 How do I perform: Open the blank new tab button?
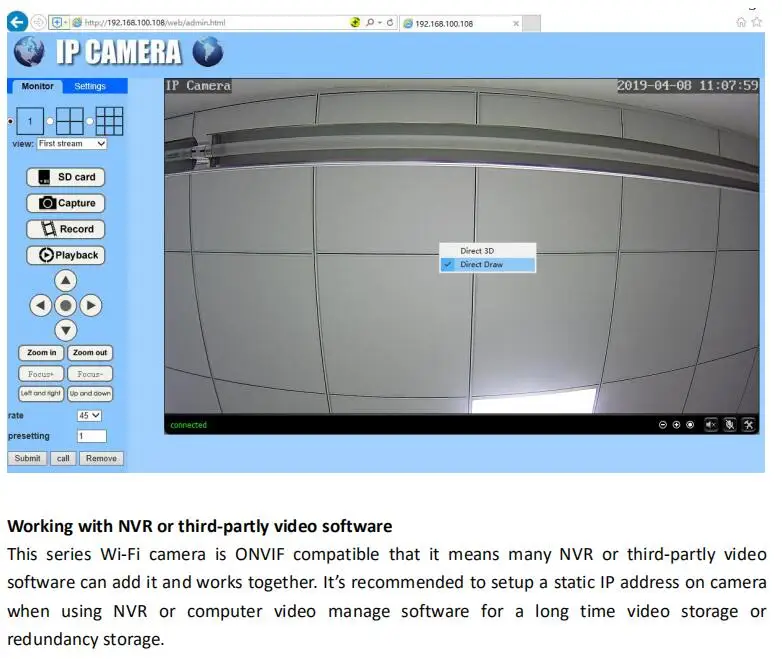[x=532, y=23]
